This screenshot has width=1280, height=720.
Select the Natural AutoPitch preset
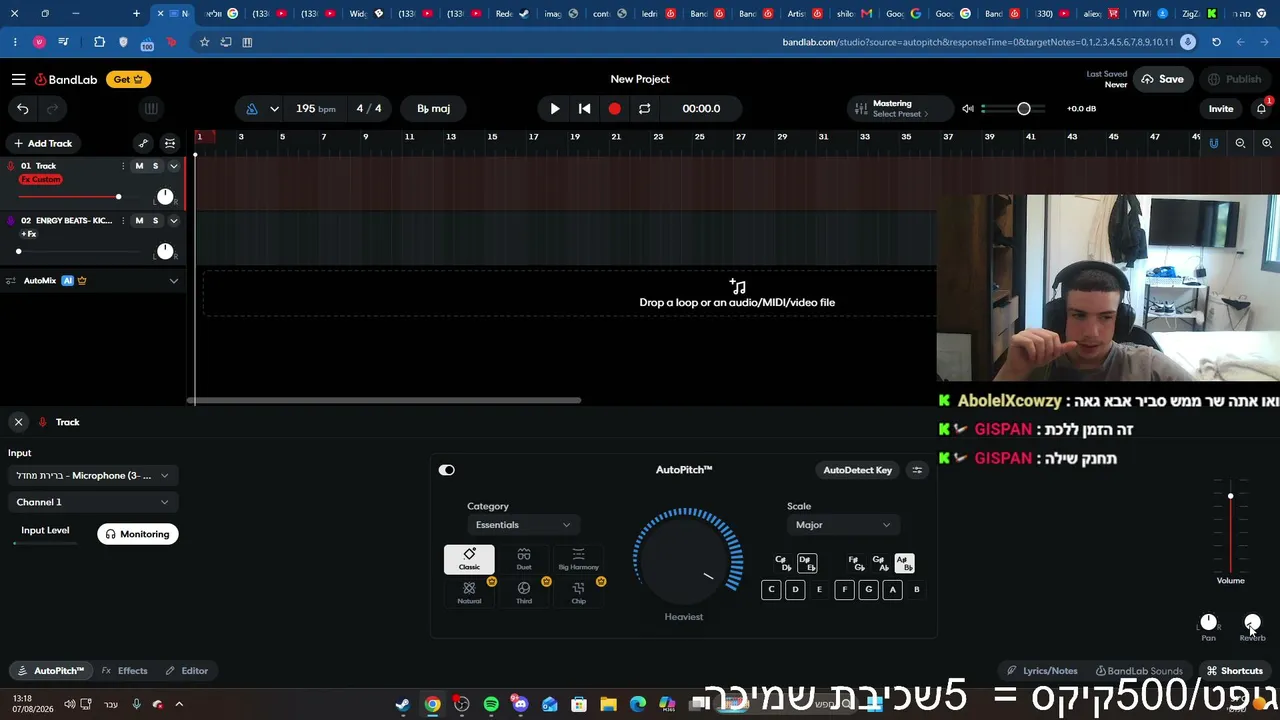pyautogui.click(x=469, y=593)
